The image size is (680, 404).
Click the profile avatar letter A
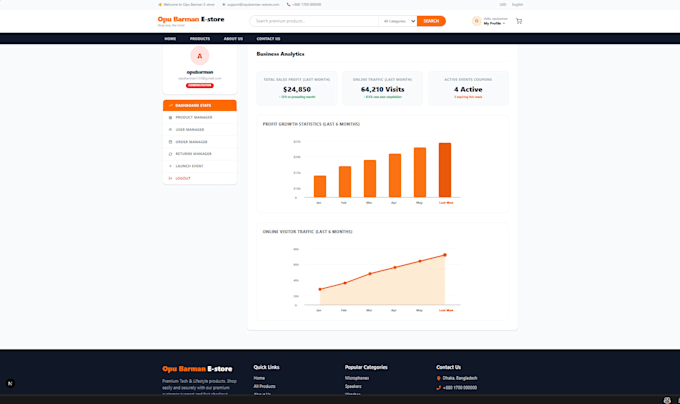coord(199,56)
